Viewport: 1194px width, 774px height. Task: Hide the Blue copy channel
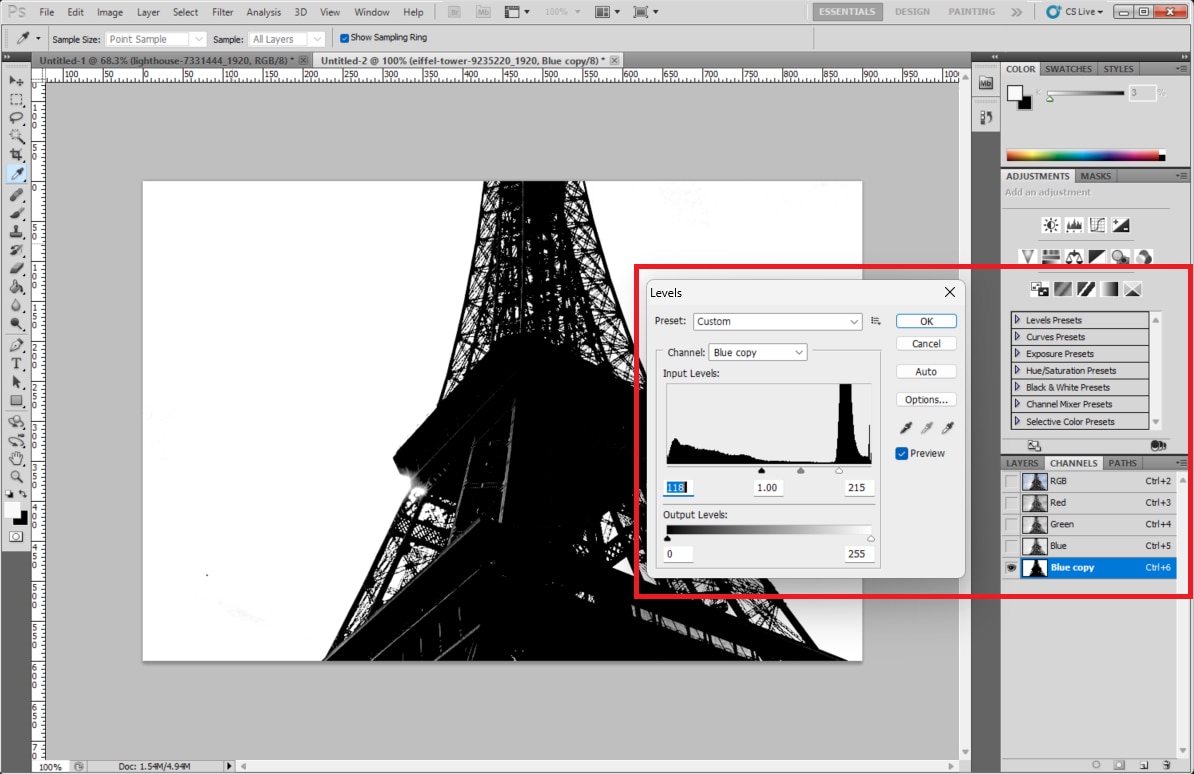[x=1010, y=568]
